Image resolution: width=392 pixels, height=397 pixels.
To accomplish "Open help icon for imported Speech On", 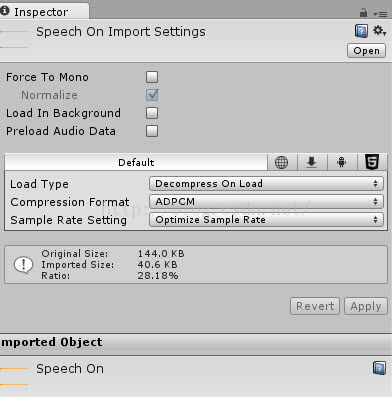I will click(379, 368).
